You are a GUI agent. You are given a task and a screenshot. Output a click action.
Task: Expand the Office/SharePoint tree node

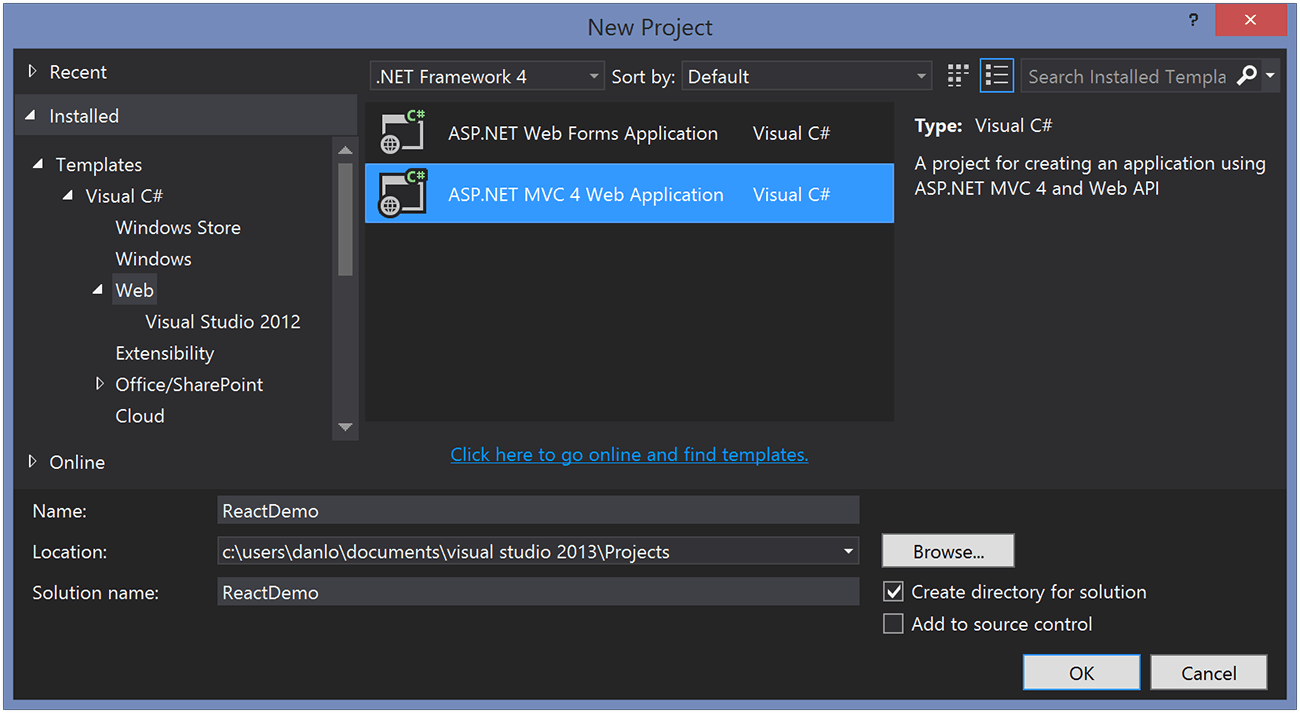(x=100, y=384)
